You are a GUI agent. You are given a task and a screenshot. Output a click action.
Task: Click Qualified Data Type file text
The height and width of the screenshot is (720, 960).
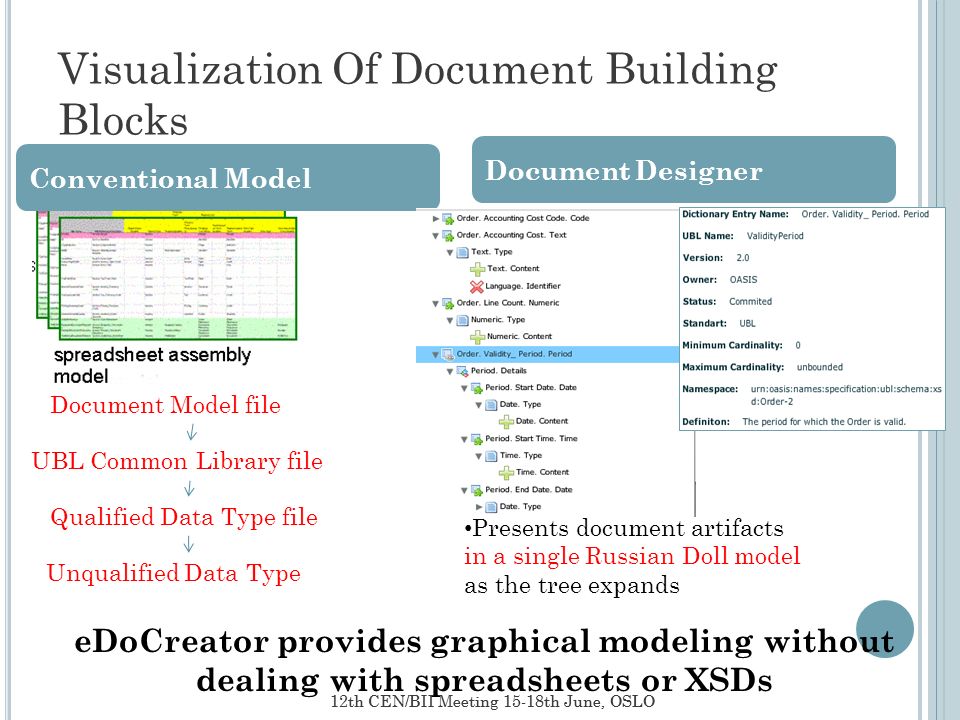[x=184, y=517]
